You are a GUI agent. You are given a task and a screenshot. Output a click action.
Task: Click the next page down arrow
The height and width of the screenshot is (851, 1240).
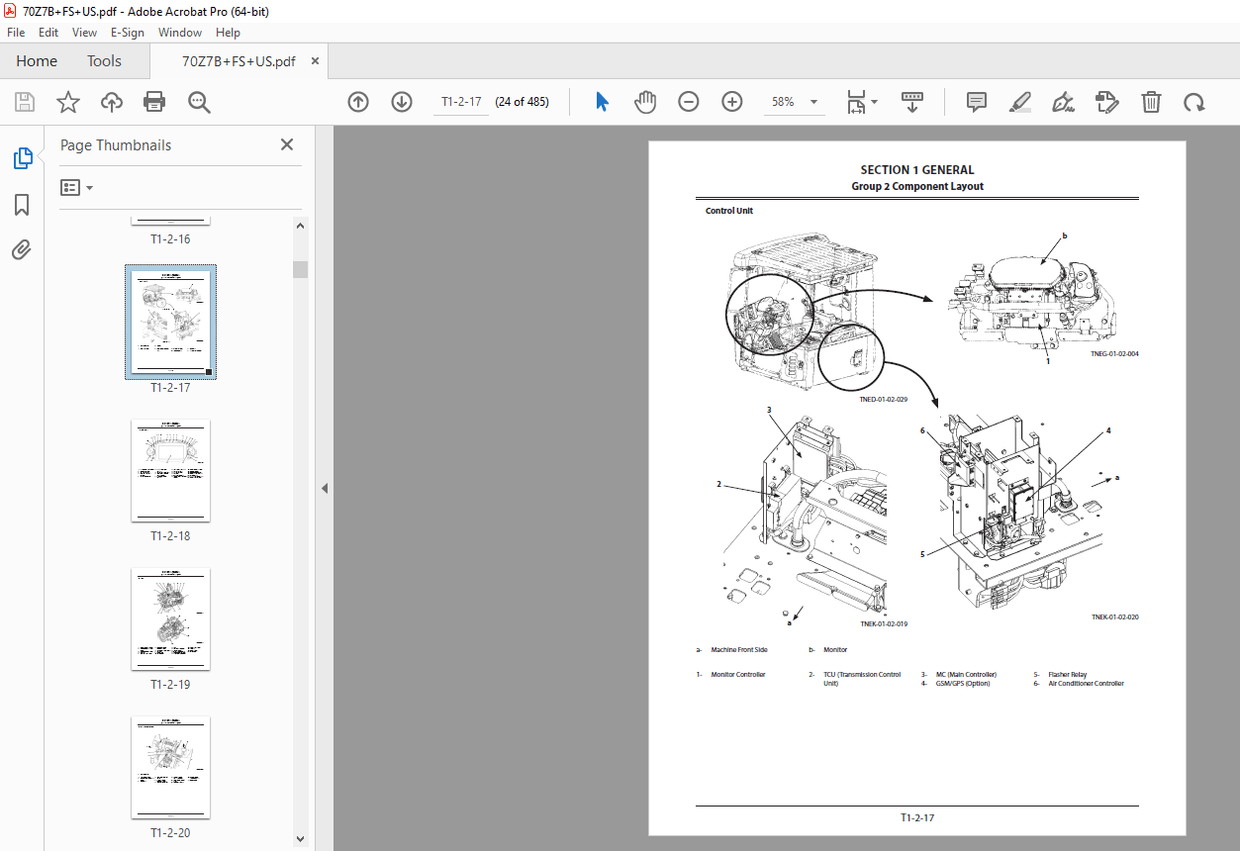click(x=401, y=101)
